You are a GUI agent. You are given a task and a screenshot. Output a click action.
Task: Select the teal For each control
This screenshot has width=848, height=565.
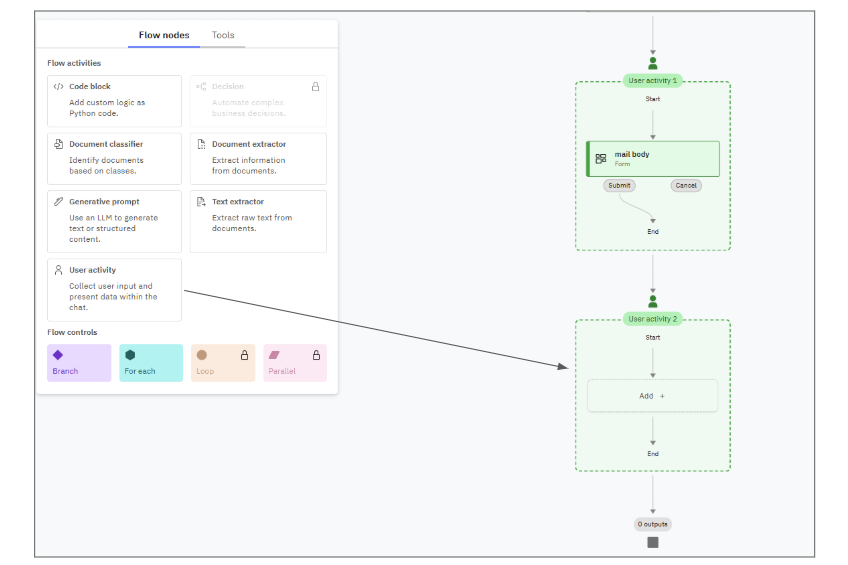(151, 362)
